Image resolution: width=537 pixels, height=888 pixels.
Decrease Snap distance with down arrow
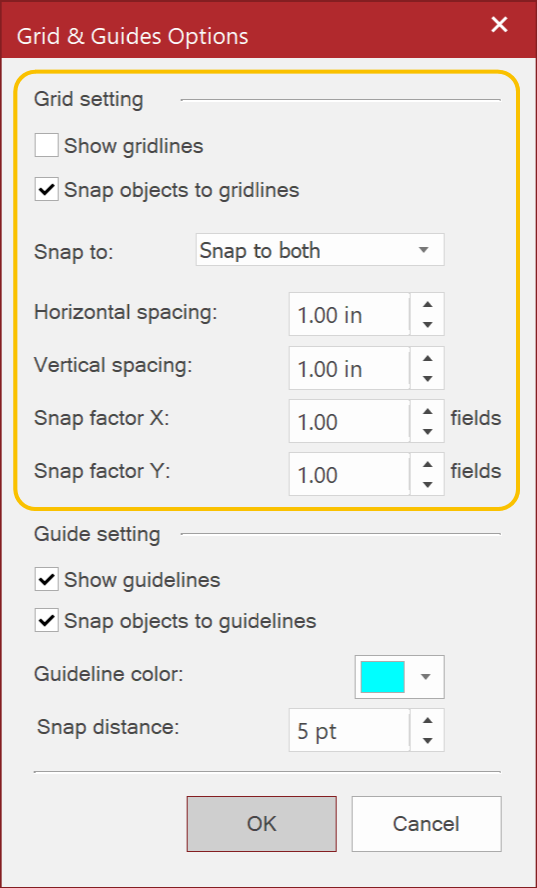(x=428, y=741)
